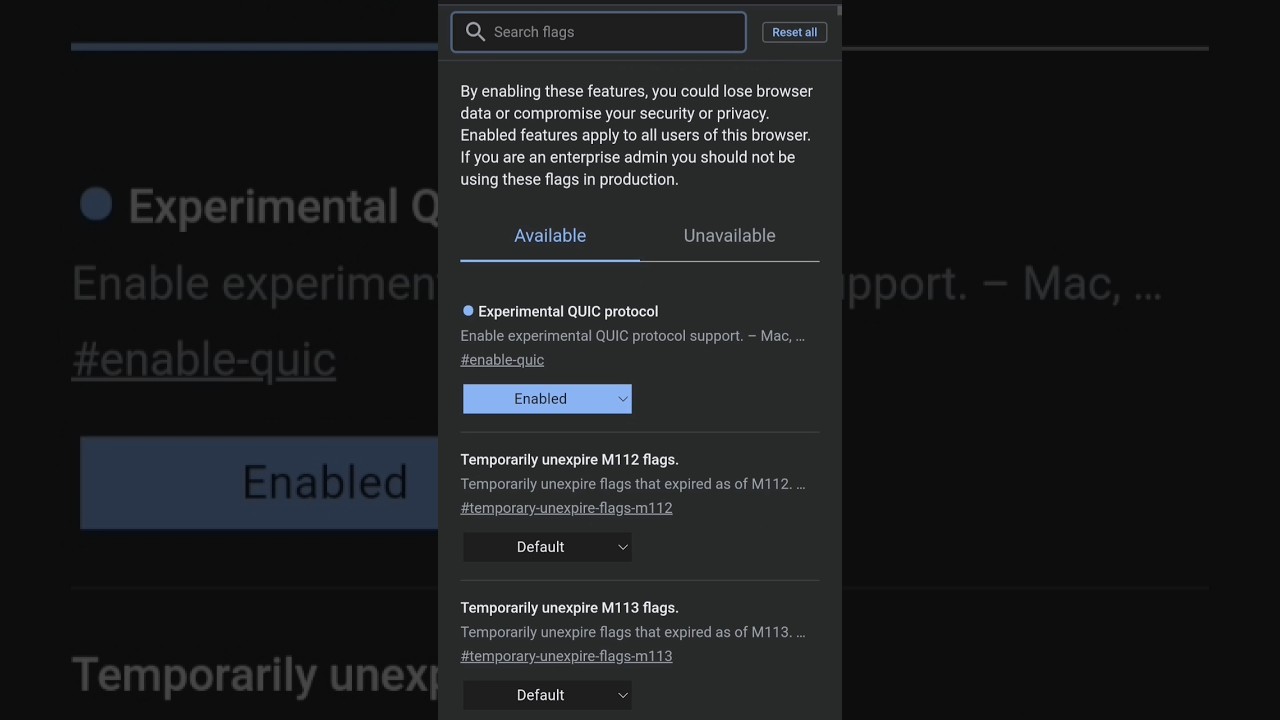This screenshot has width=1280, height=720.
Task: Open the Default dropdown for M112 flags
Action: pyautogui.click(x=547, y=547)
